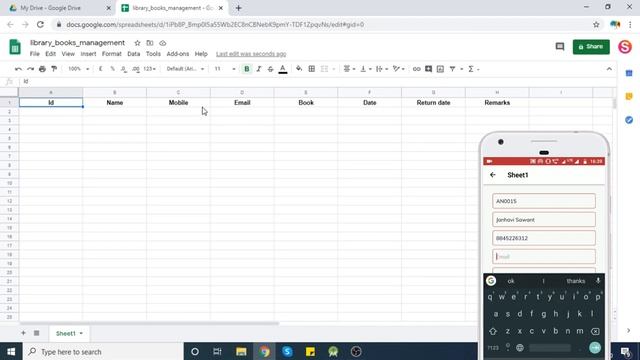
Task: Switch to the My Drive browser tab
Action: click(x=58, y=8)
